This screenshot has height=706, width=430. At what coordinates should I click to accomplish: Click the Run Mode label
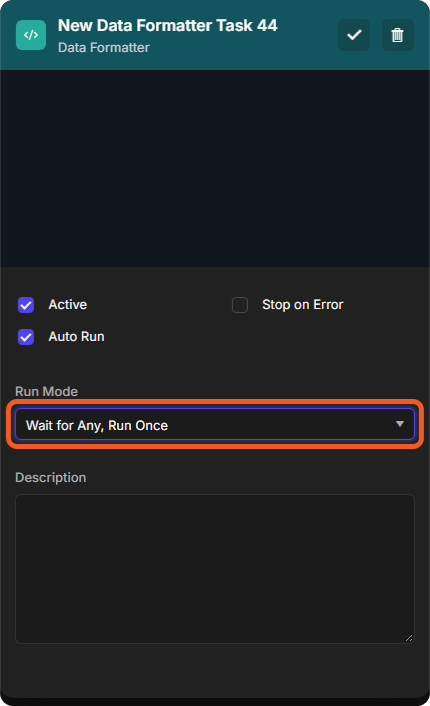click(x=46, y=391)
